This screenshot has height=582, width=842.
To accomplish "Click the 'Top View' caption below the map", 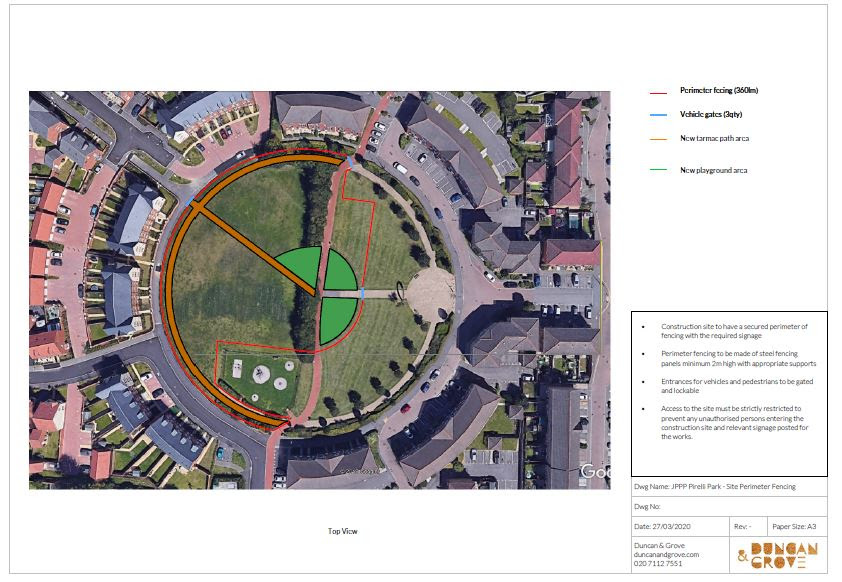I will coord(342,531).
